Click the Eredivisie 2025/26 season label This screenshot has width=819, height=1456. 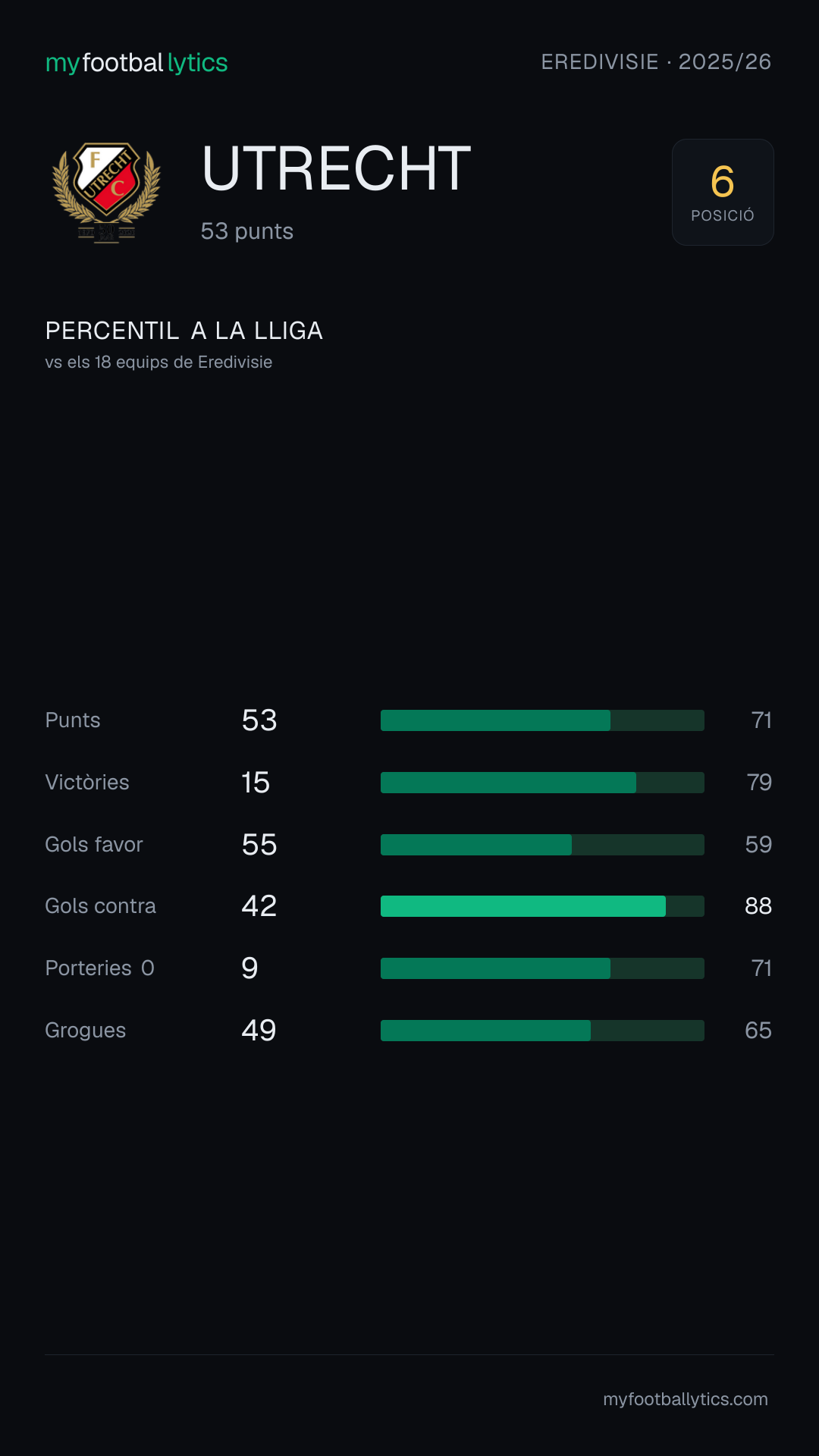tap(656, 62)
